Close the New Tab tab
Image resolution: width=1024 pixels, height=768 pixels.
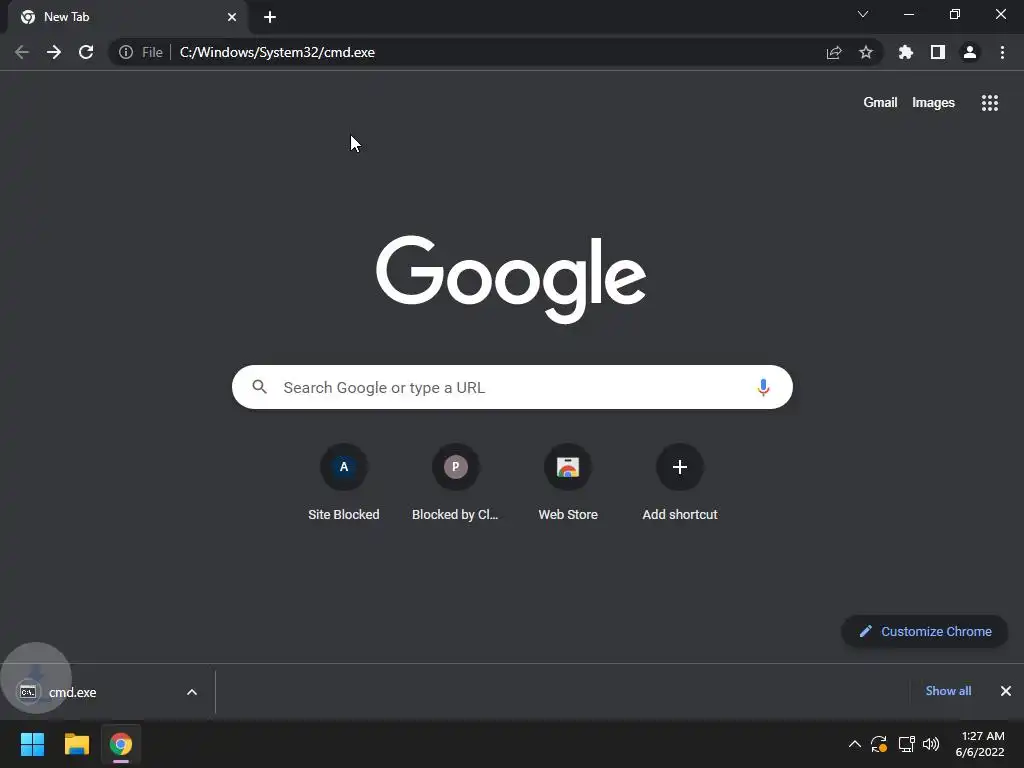(232, 17)
